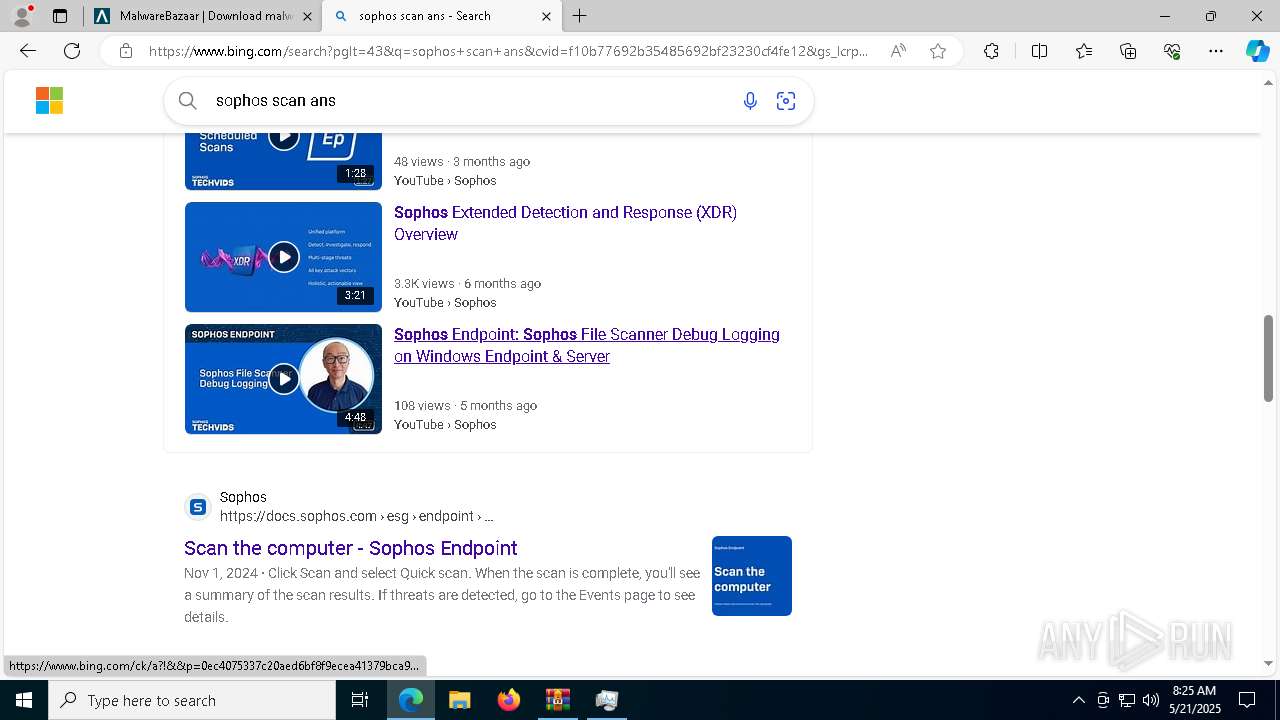
Task: Open the tab actions menu icon
Action: point(60,16)
